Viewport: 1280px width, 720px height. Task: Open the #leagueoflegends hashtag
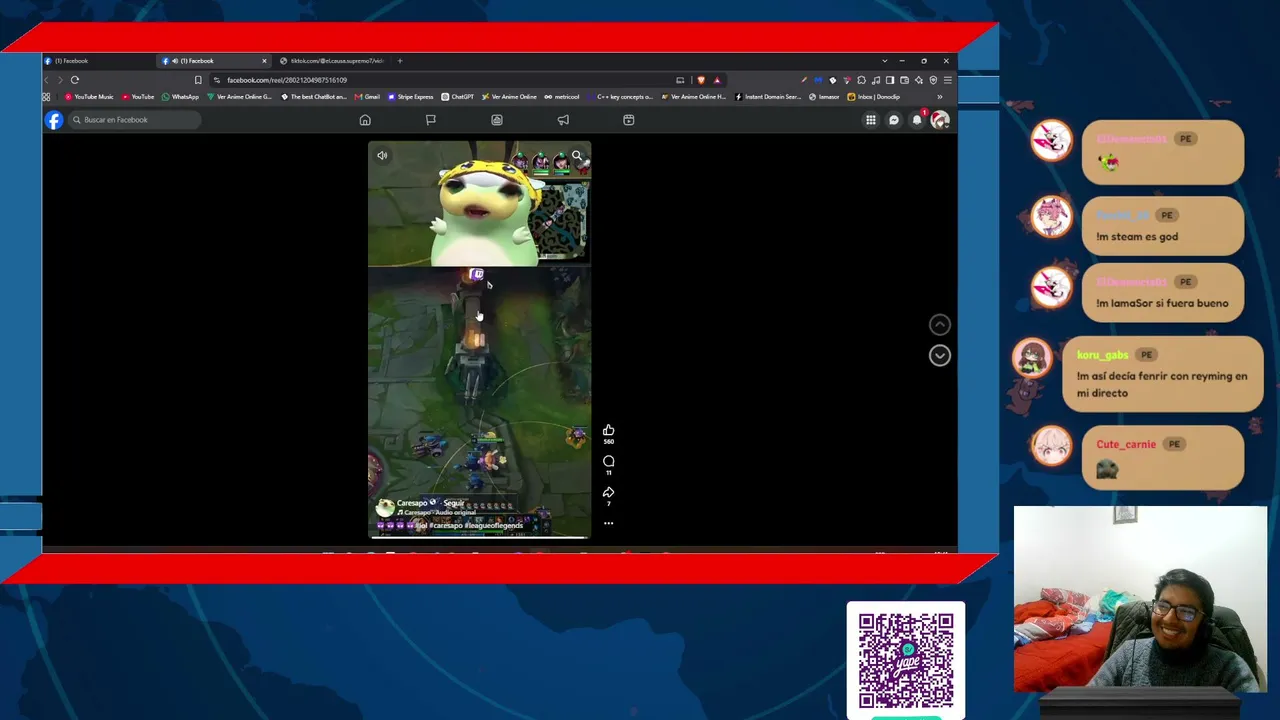[x=494, y=525]
